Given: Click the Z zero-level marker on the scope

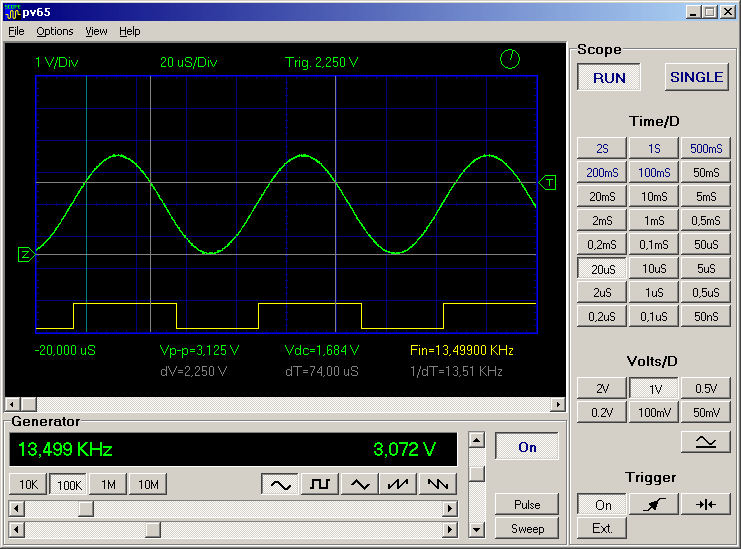Looking at the screenshot, I should [25, 255].
